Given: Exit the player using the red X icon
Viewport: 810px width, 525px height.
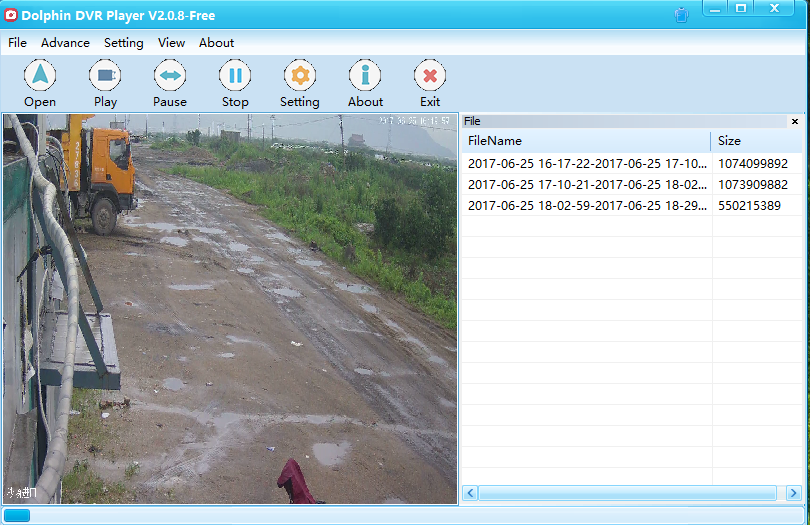Looking at the screenshot, I should tap(430, 76).
